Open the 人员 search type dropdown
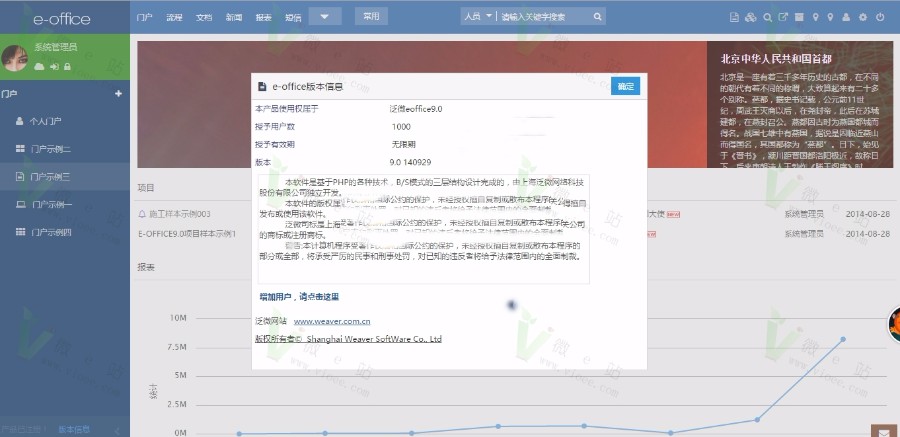 [478, 17]
